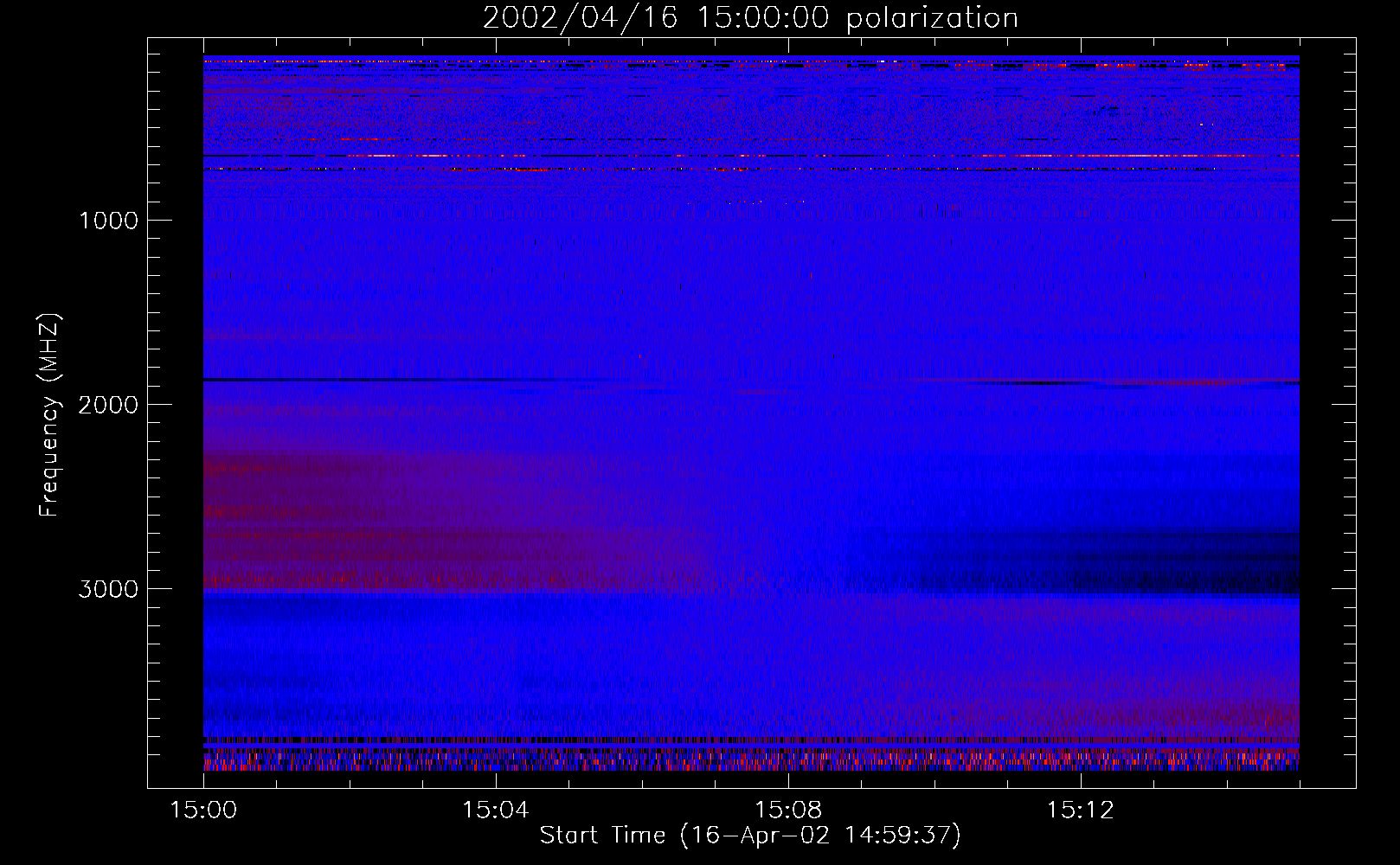Click the 2000 frequency tick label

click(x=108, y=405)
